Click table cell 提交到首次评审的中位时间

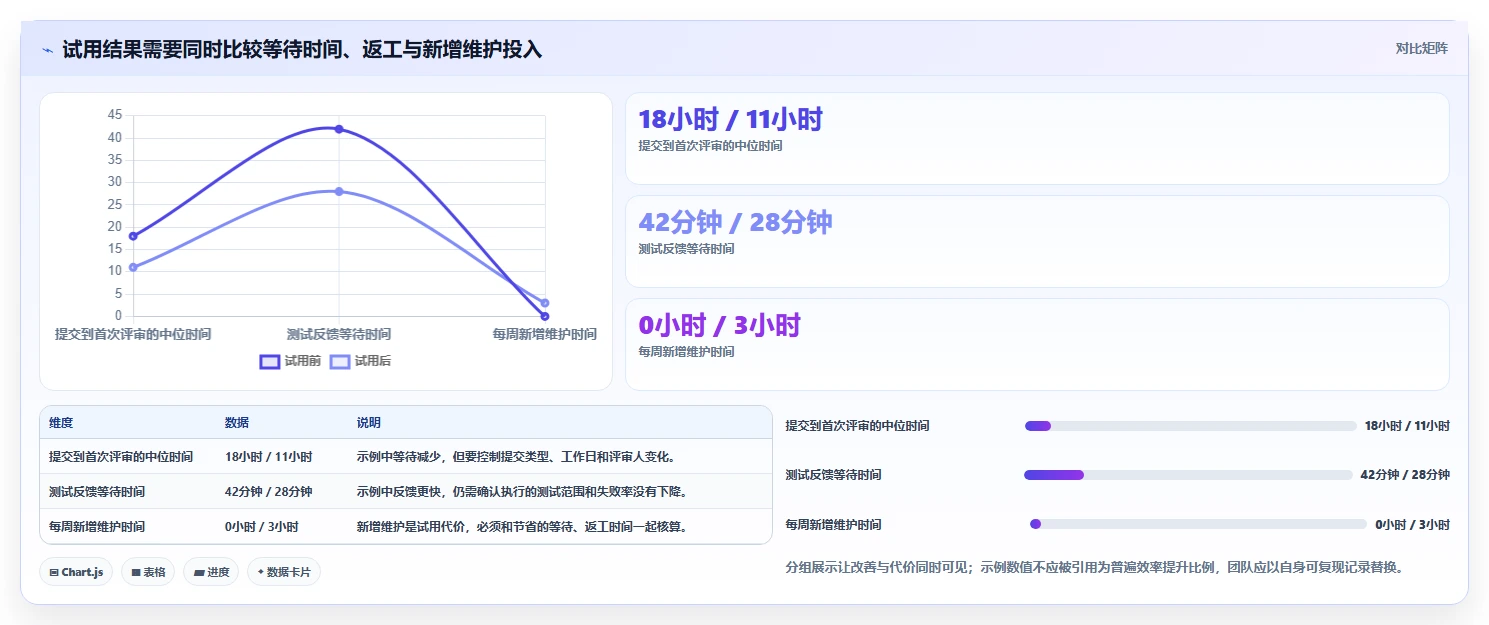click(x=121, y=457)
